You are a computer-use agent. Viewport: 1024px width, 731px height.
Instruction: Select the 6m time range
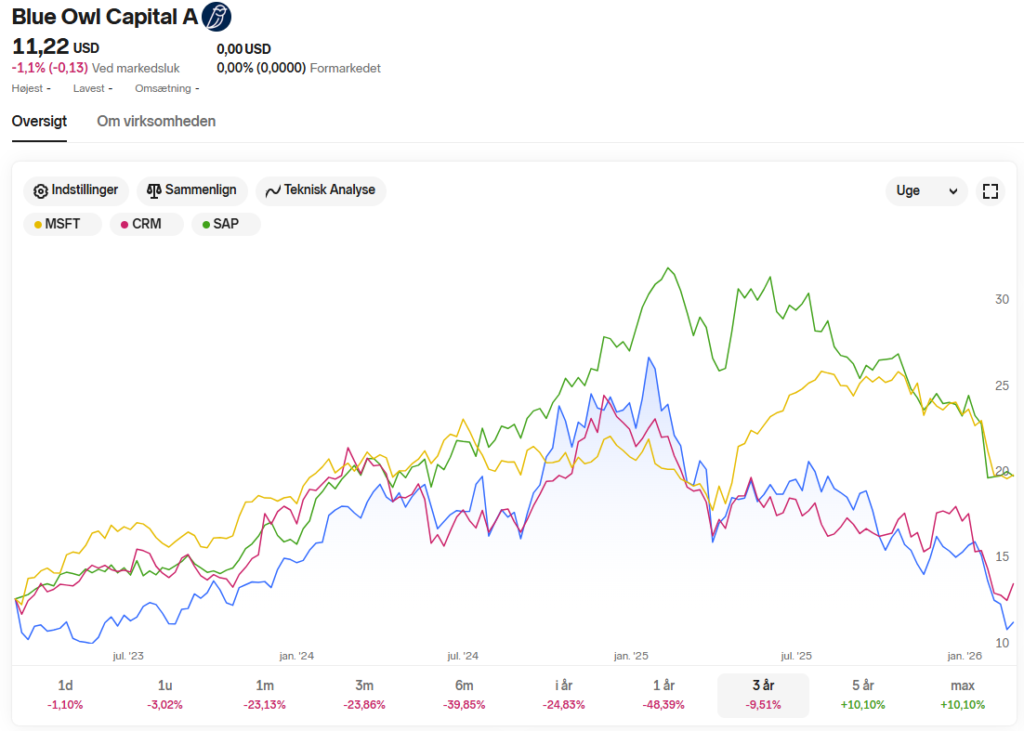464,694
